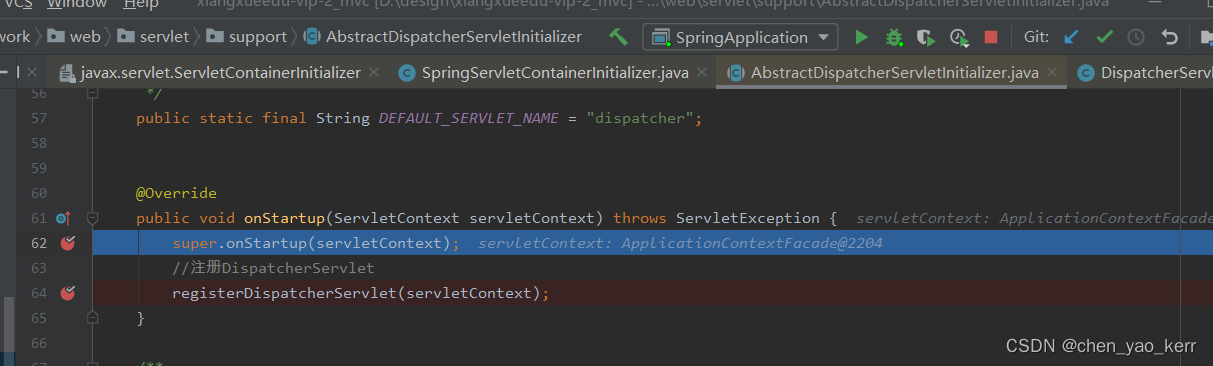Viewport: 1213px width, 366px height.
Task: Stop the running process with red square
Action: 991,37
